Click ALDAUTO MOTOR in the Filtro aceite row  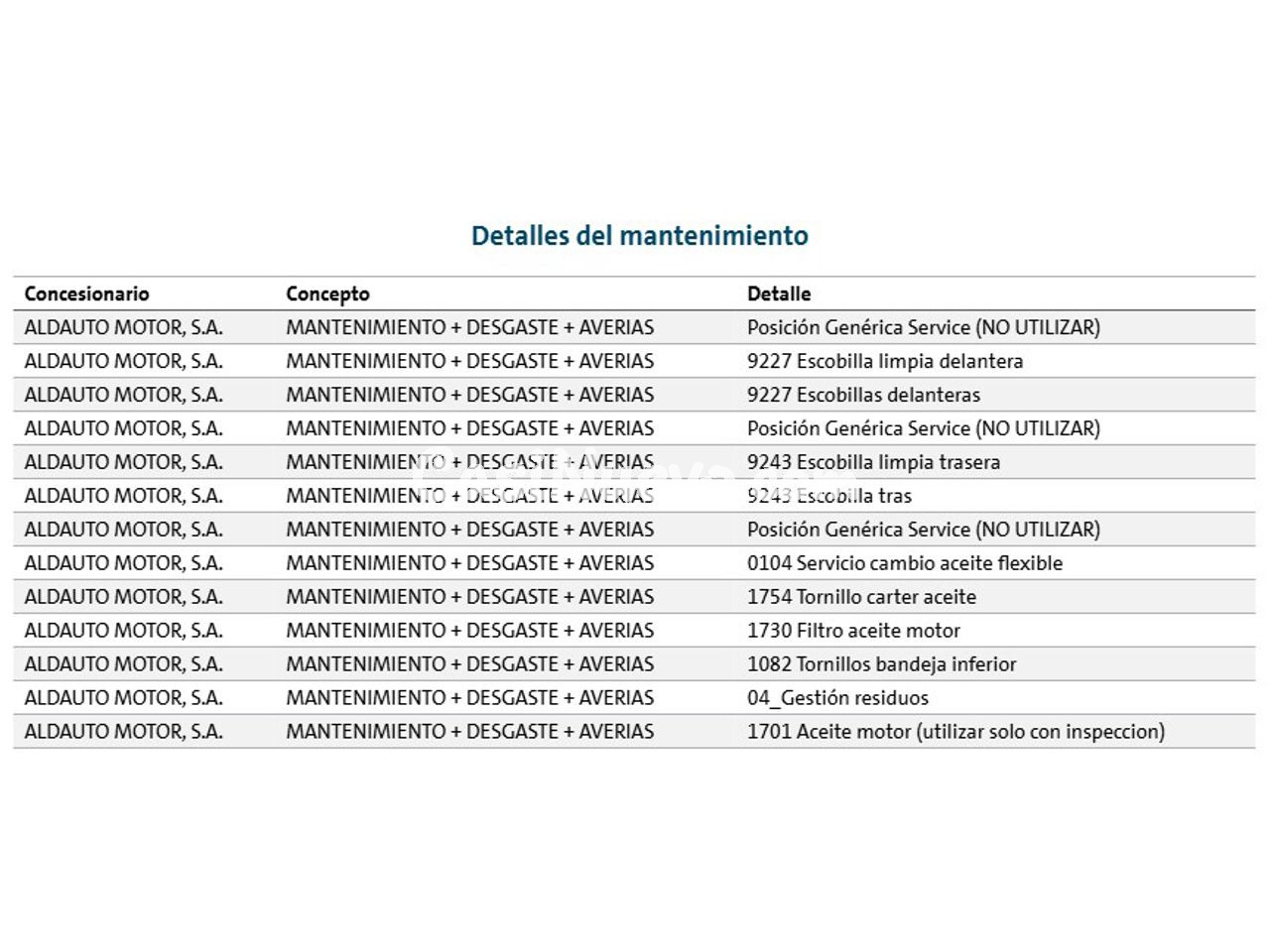[x=123, y=631]
